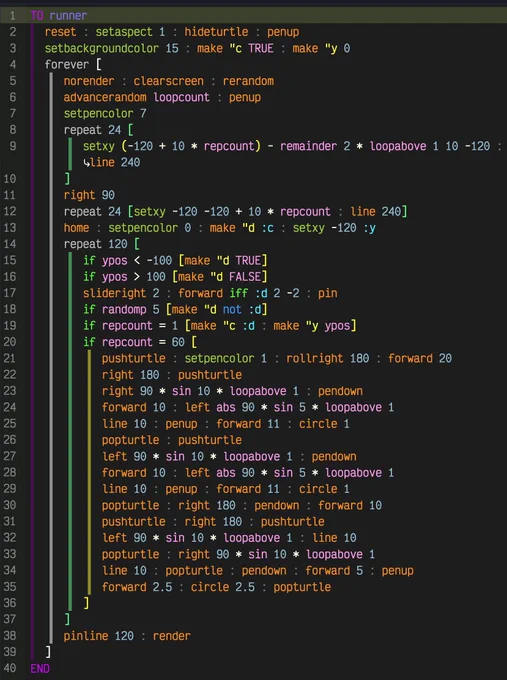Click the 'advancerandom' command on line 6
This screenshot has height=680, width=507.
(x=105, y=97)
